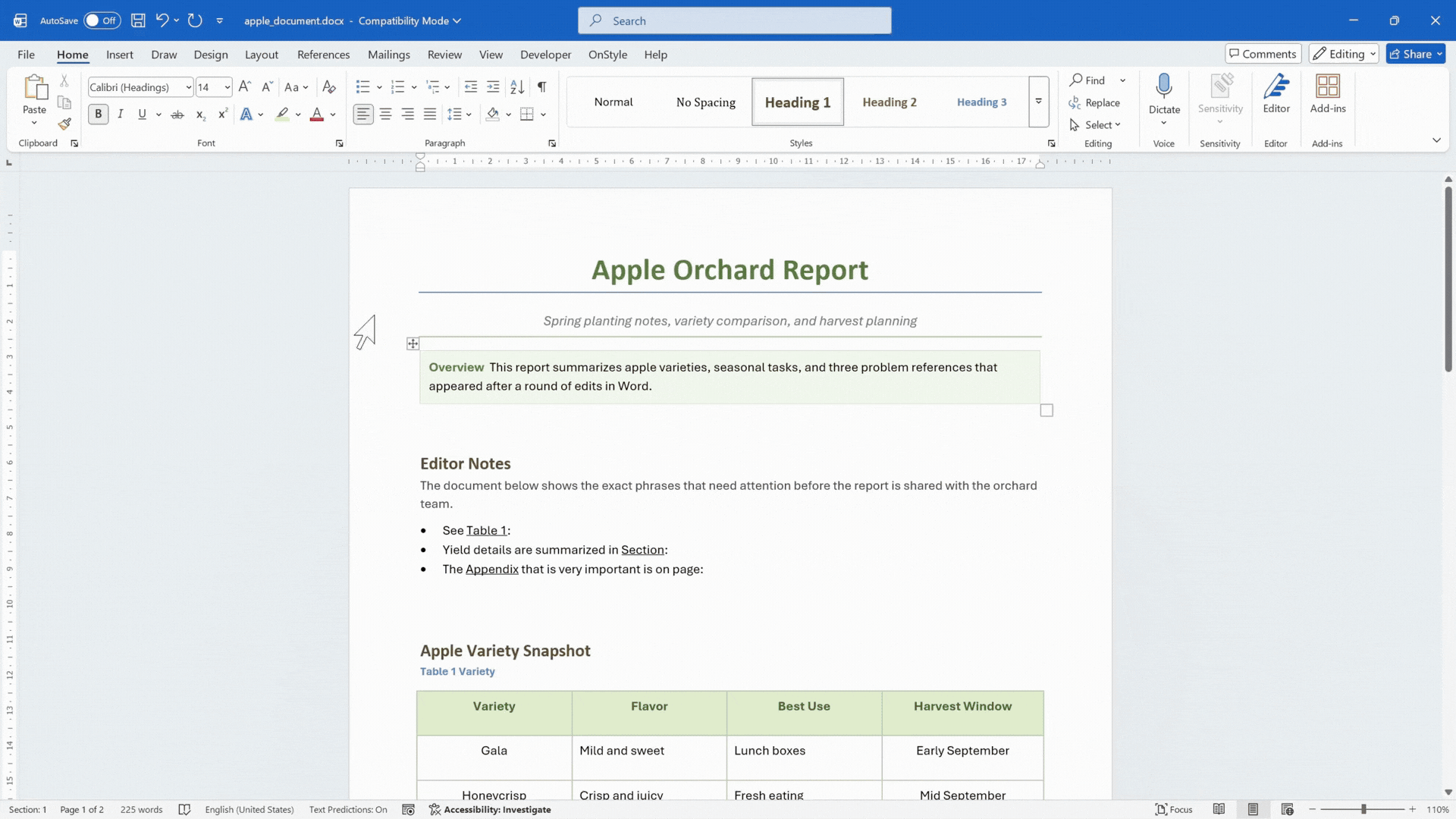Open the Review tab
Screen dimensions: 1456x819
(444, 55)
